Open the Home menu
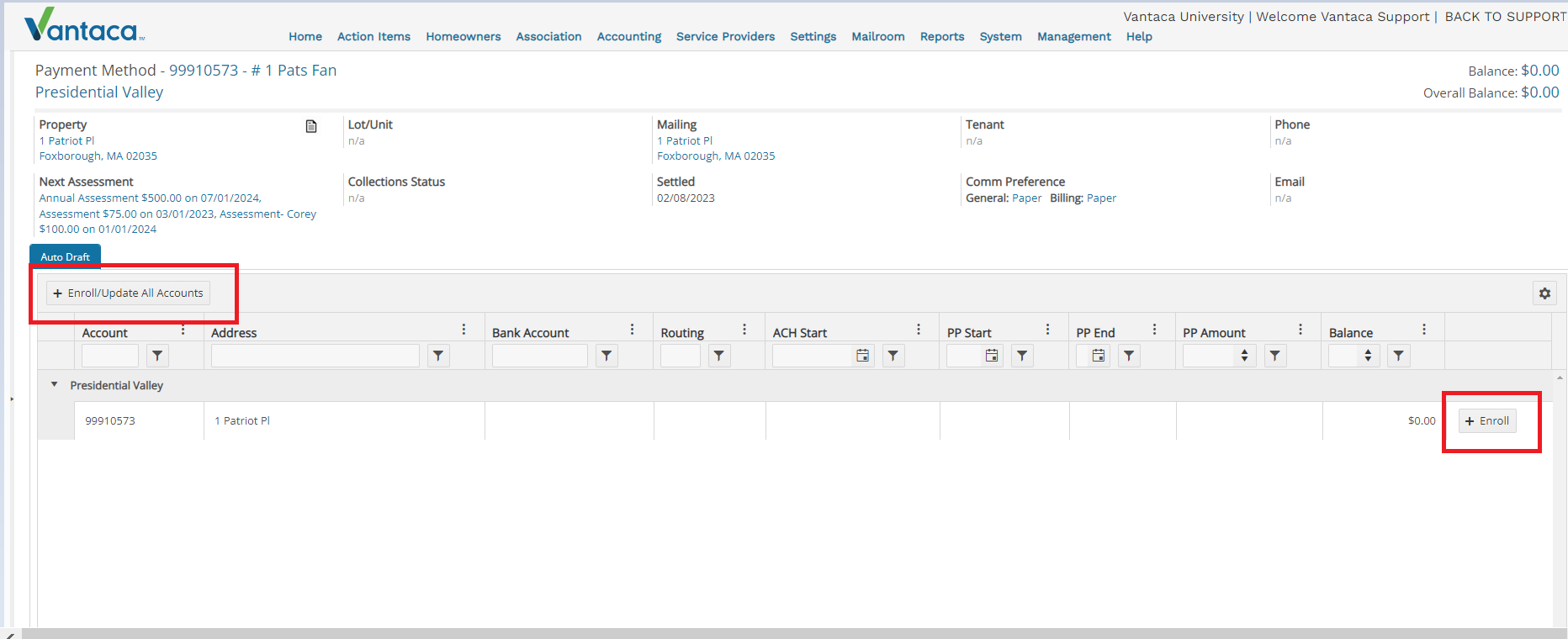1568x639 pixels. click(x=305, y=37)
